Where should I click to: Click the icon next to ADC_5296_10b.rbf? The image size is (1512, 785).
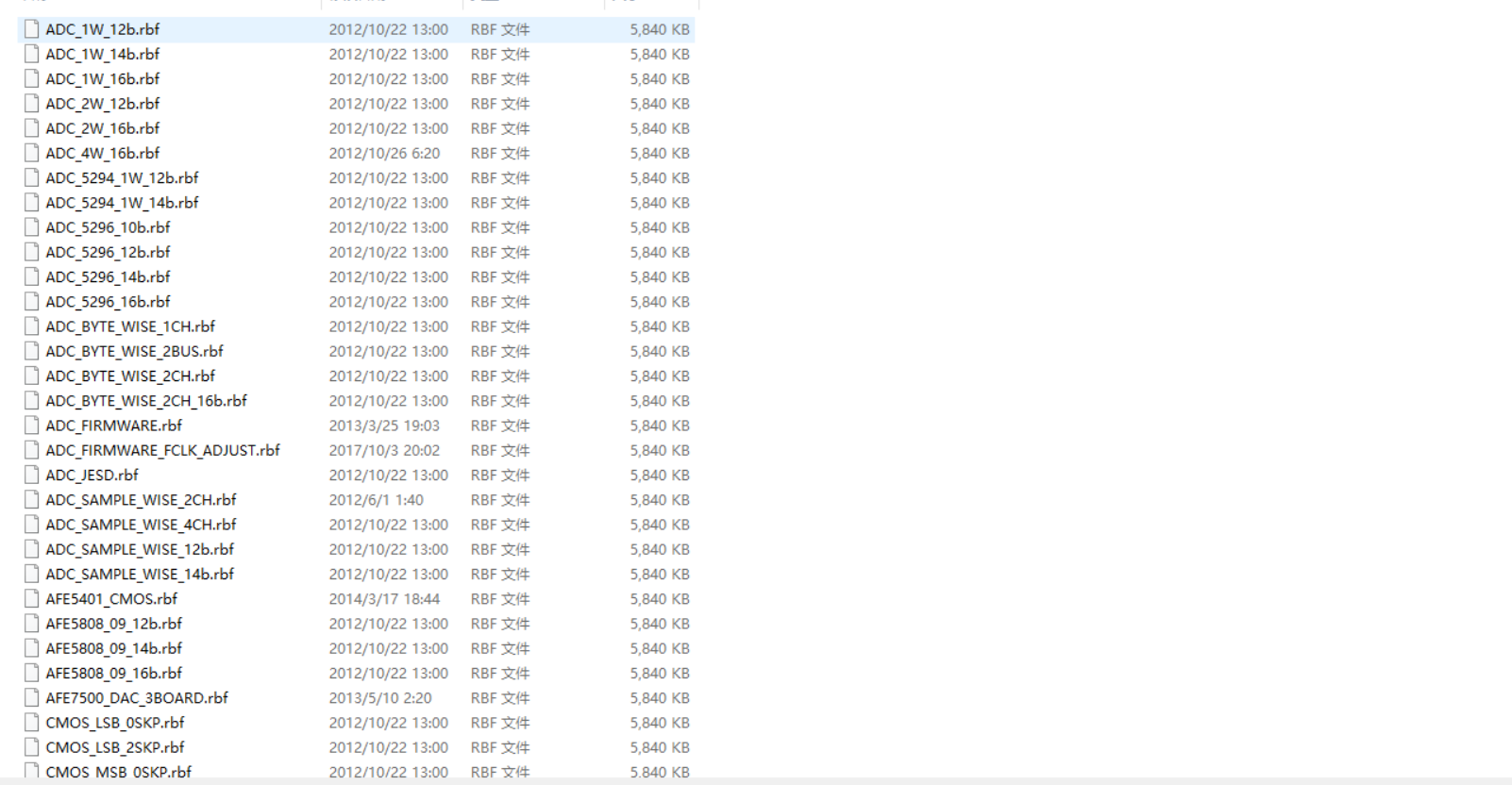click(x=32, y=227)
